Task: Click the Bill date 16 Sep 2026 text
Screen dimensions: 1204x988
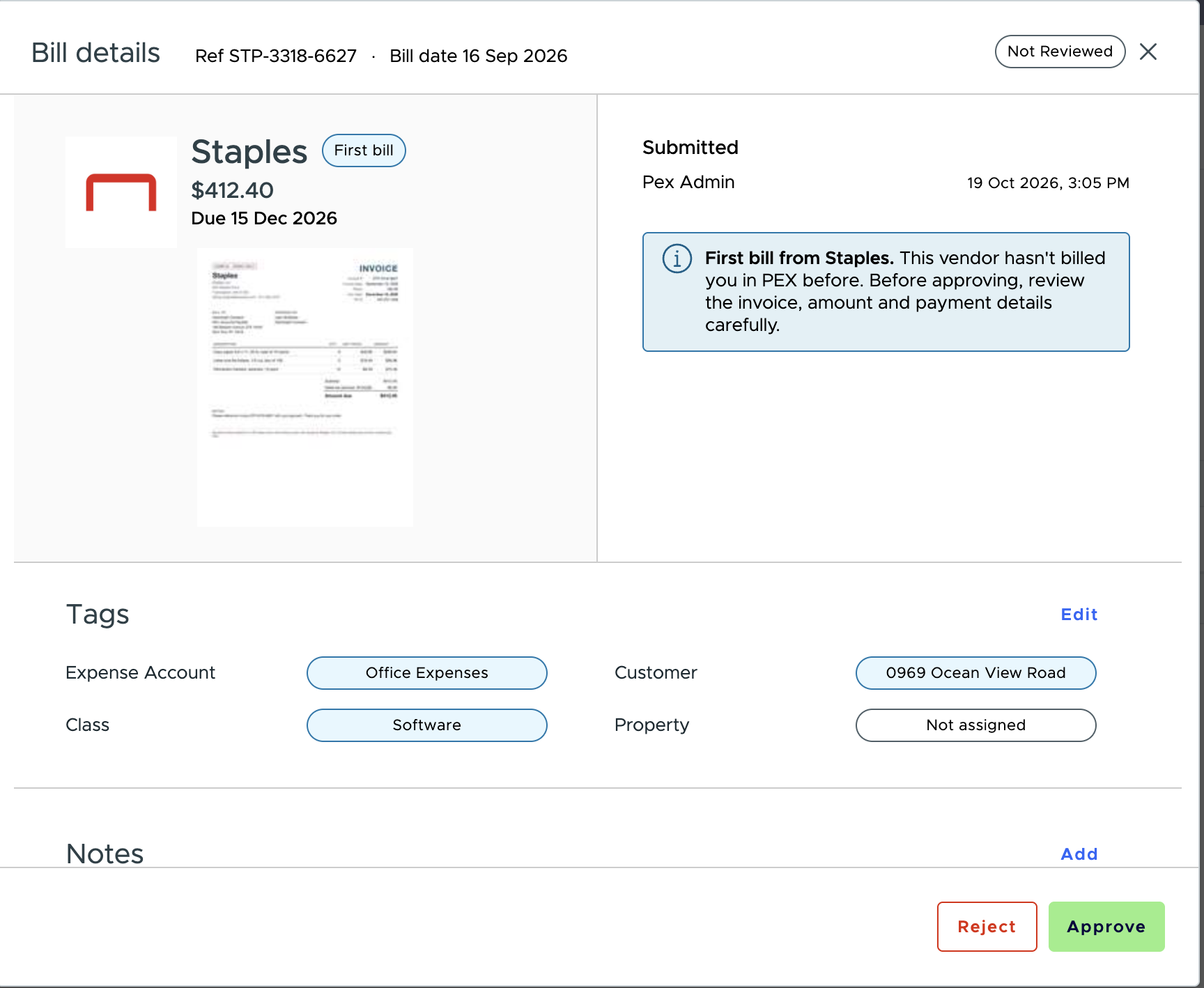Action: pyautogui.click(x=479, y=56)
